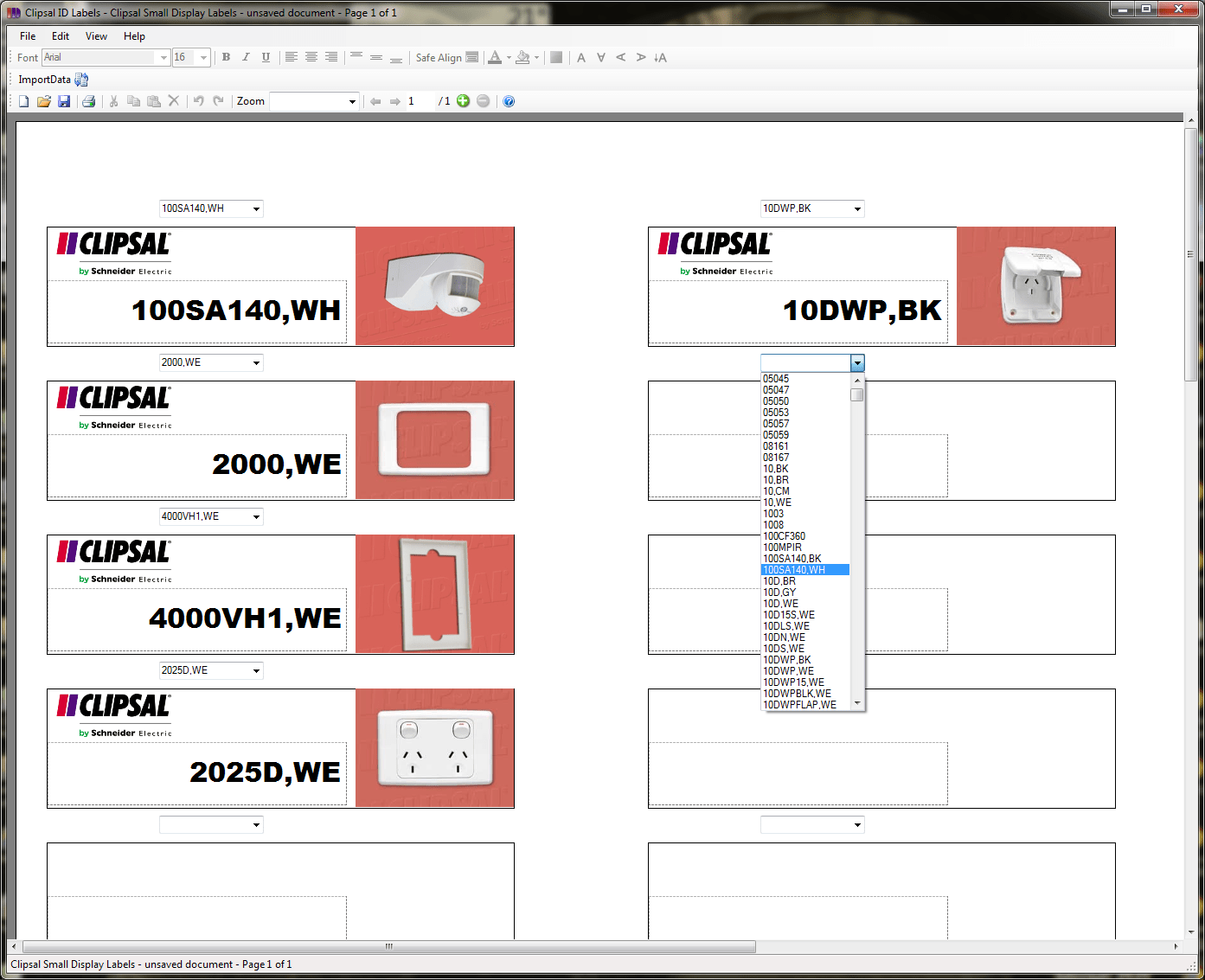1205x980 pixels.
Task: Print the label sheet
Action: point(89,101)
